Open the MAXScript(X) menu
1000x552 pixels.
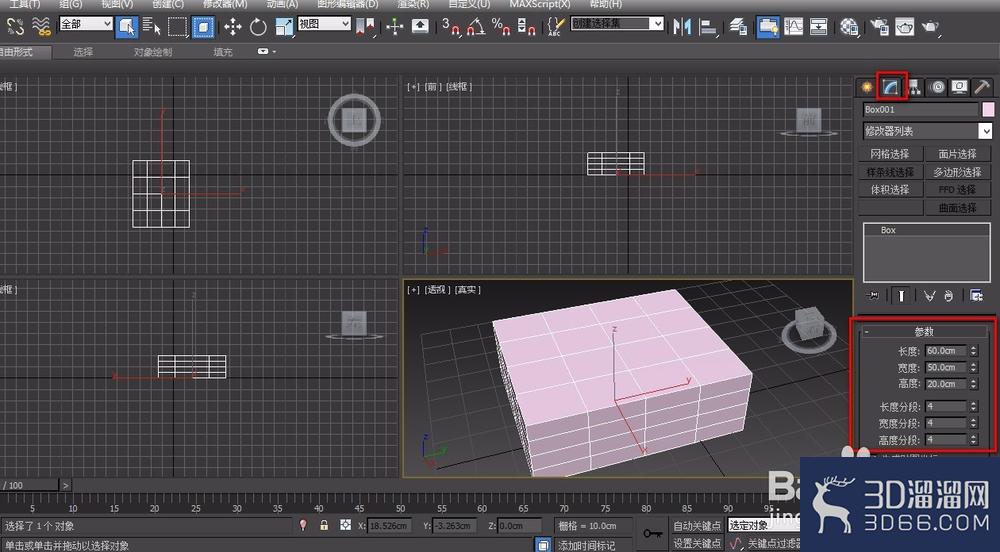(x=540, y=4)
